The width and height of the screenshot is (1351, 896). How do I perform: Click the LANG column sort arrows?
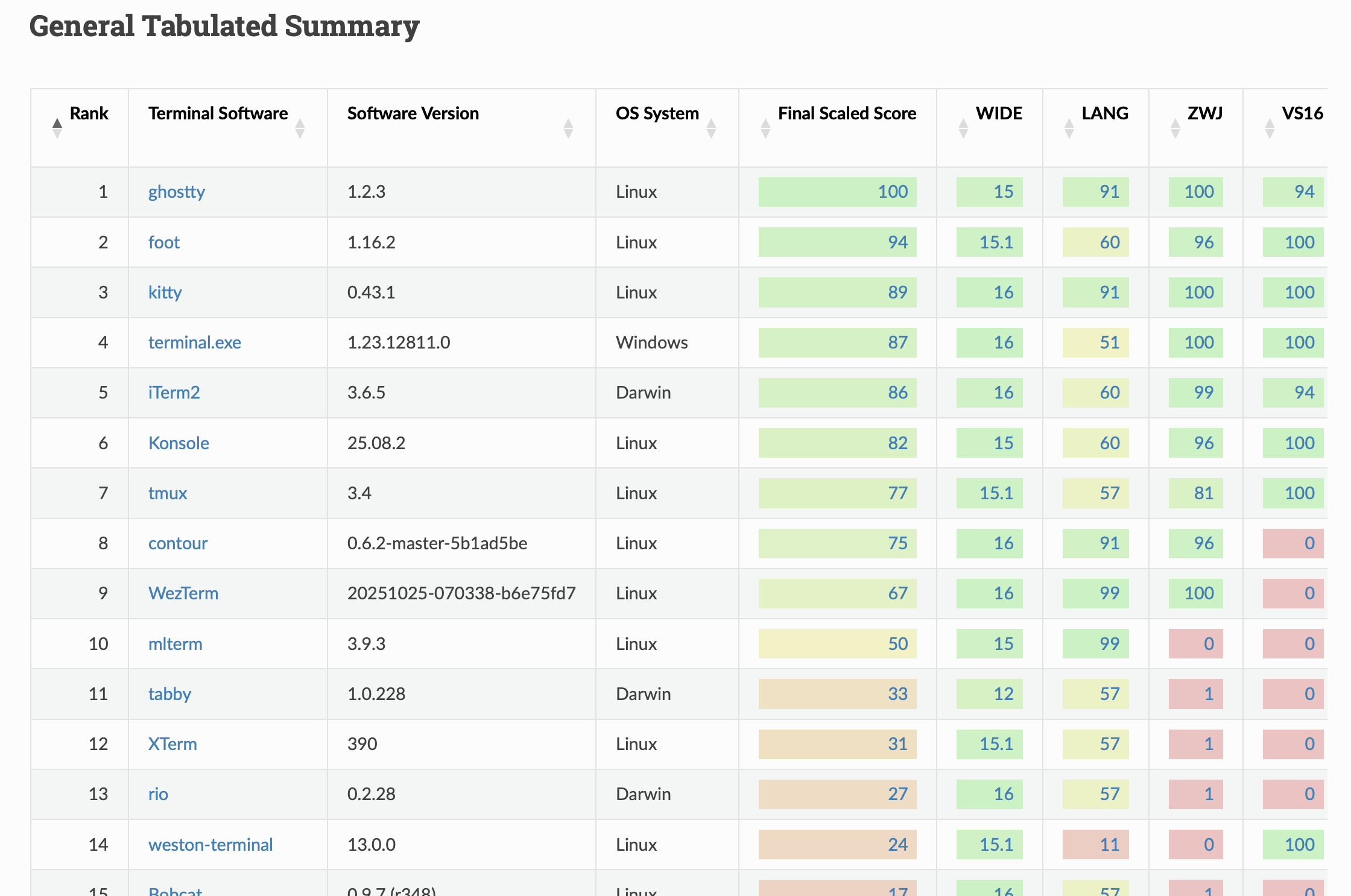point(1069,128)
